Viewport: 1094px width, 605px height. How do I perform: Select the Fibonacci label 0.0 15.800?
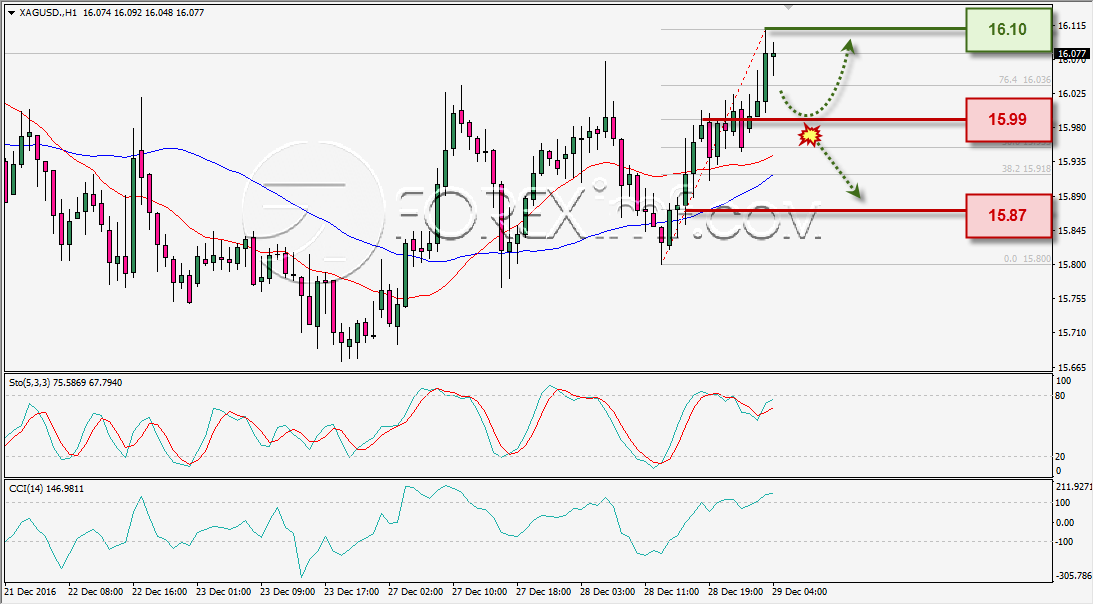coord(1027,258)
